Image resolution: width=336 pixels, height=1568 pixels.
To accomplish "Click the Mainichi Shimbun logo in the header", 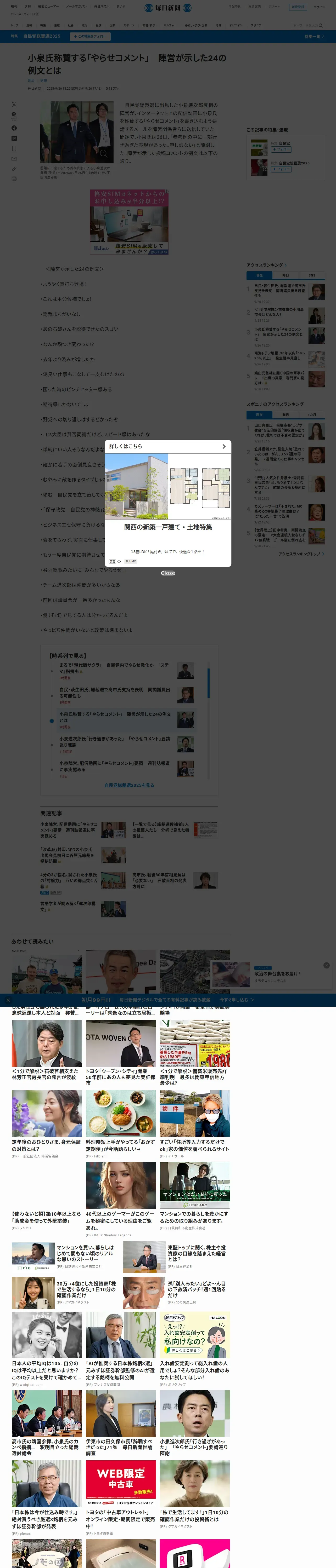I will pos(168,8).
